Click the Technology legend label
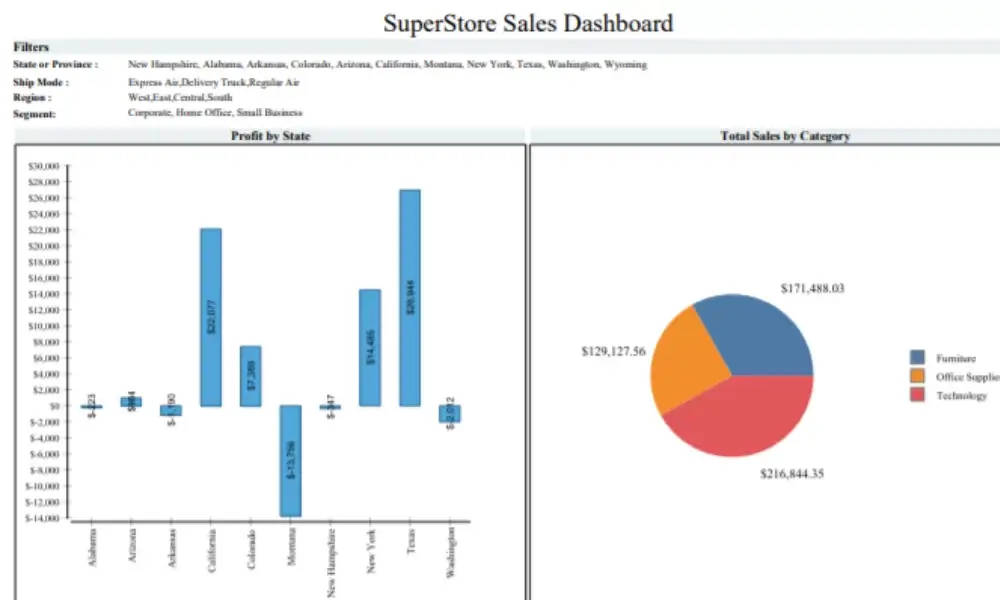The width and height of the screenshot is (1000, 600). 961,396
